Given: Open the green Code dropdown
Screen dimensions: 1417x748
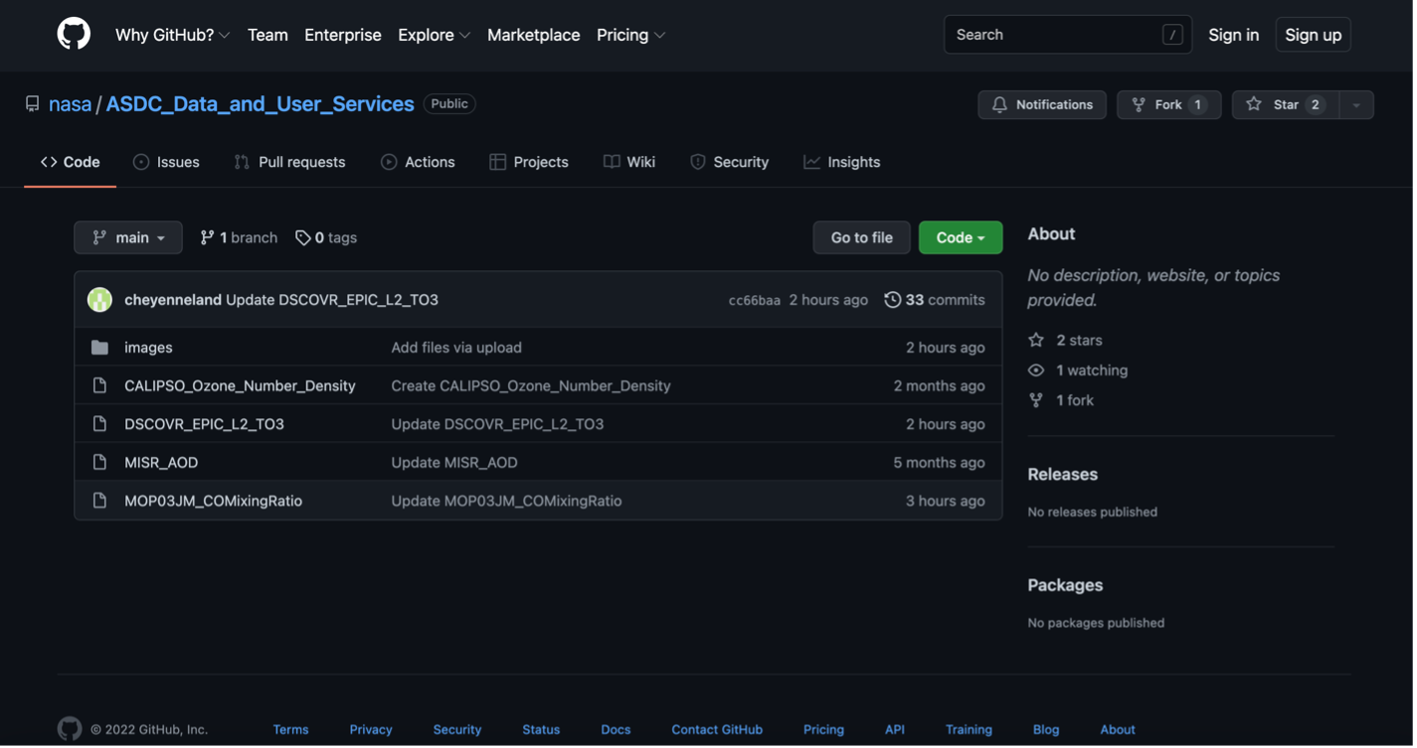Looking at the screenshot, I should pos(960,237).
